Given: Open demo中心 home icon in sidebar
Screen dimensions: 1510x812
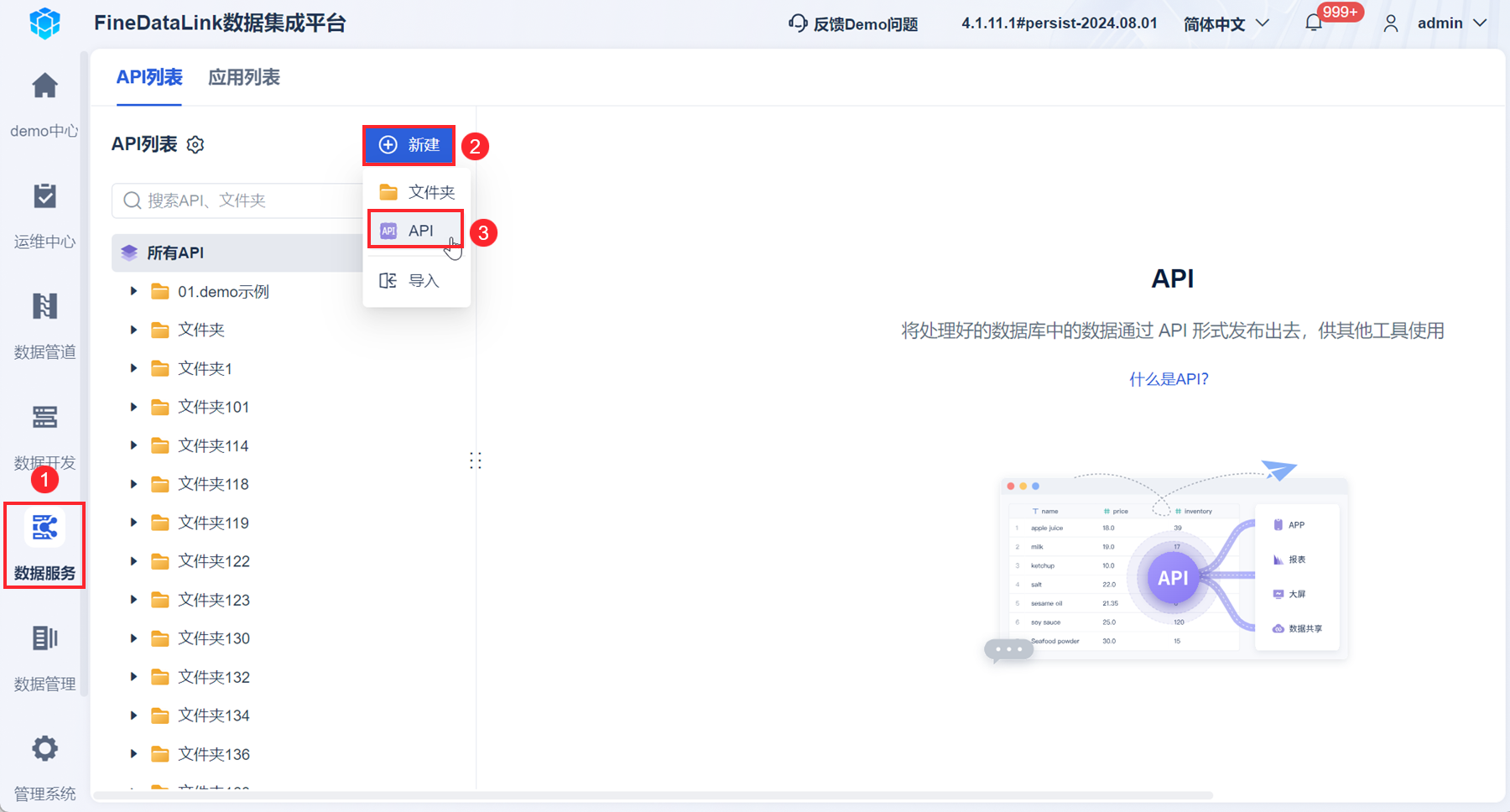Looking at the screenshot, I should 44,85.
